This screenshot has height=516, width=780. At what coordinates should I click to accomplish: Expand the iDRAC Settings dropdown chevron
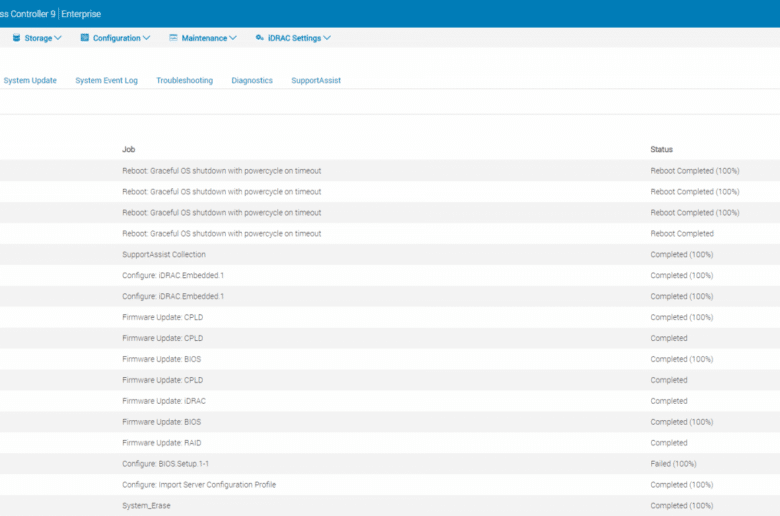[x=327, y=38]
